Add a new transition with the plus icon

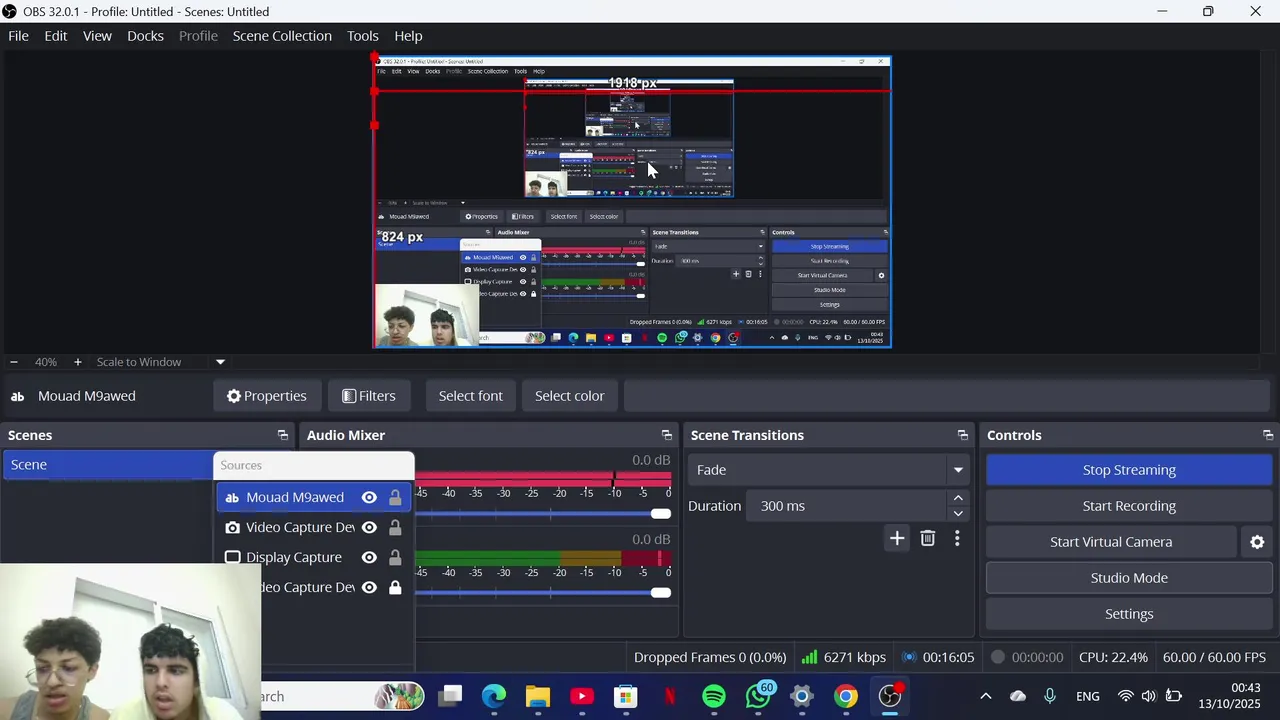(x=897, y=539)
